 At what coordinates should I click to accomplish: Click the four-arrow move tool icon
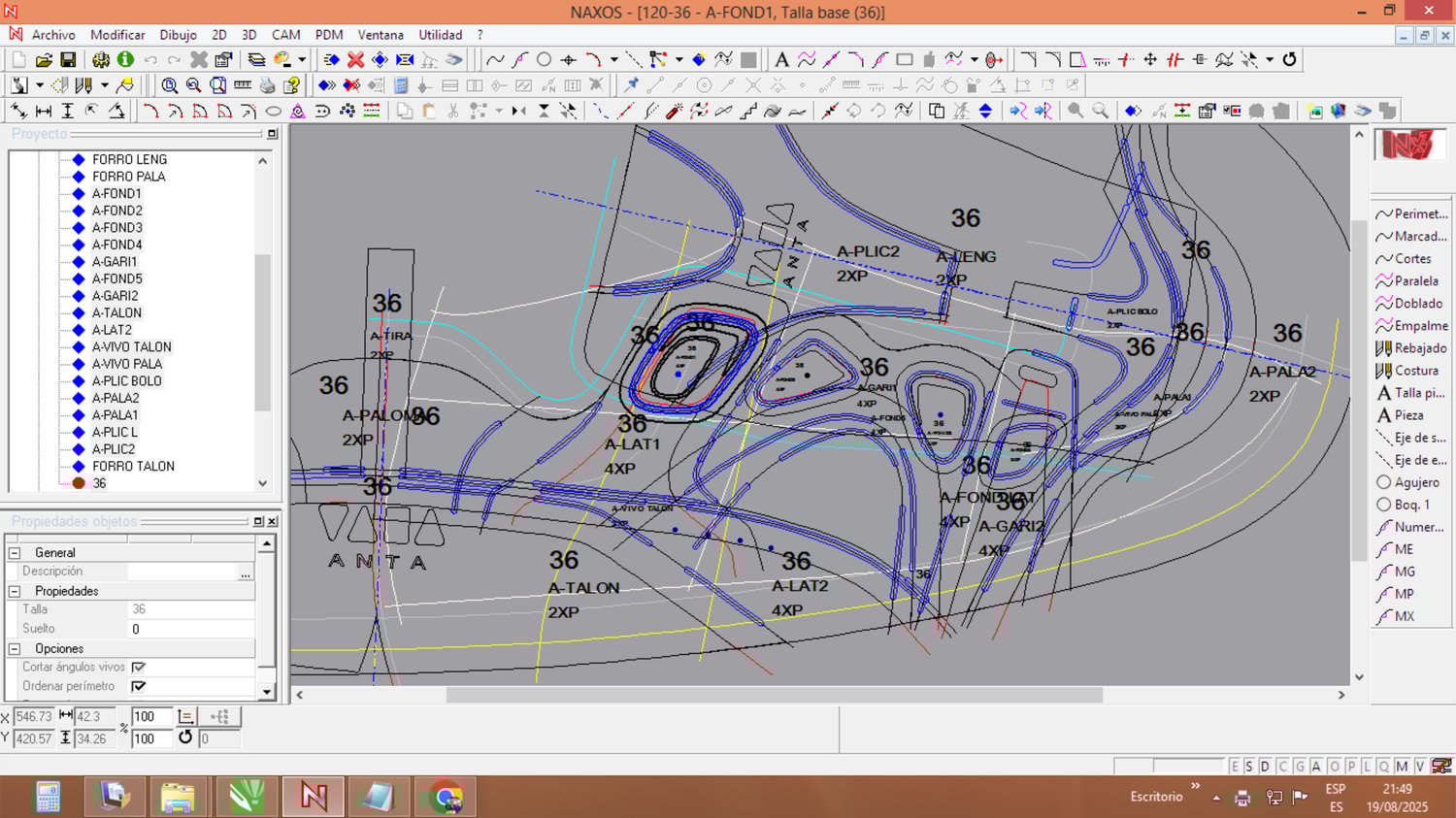click(x=1150, y=60)
